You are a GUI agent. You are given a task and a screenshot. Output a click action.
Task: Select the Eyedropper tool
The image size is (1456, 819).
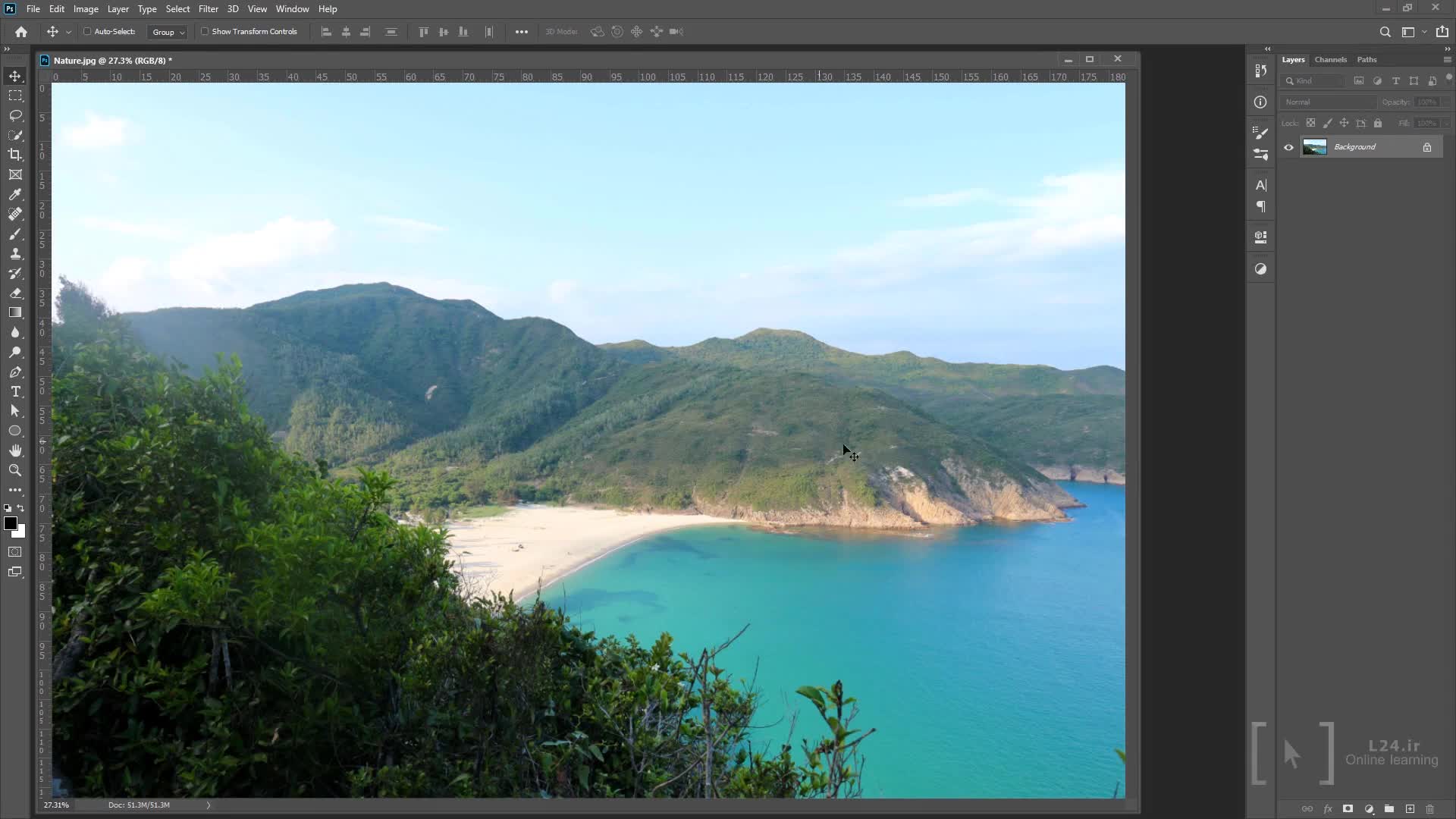click(x=15, y=194)
